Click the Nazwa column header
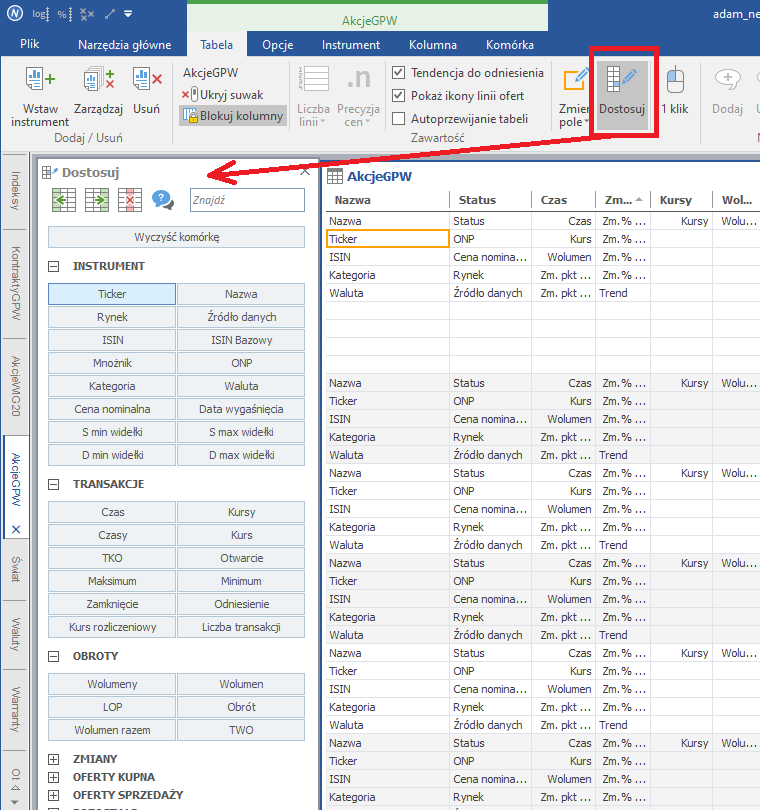The width and height of the screenshot is (760, 810). click(x=387, y=200)
